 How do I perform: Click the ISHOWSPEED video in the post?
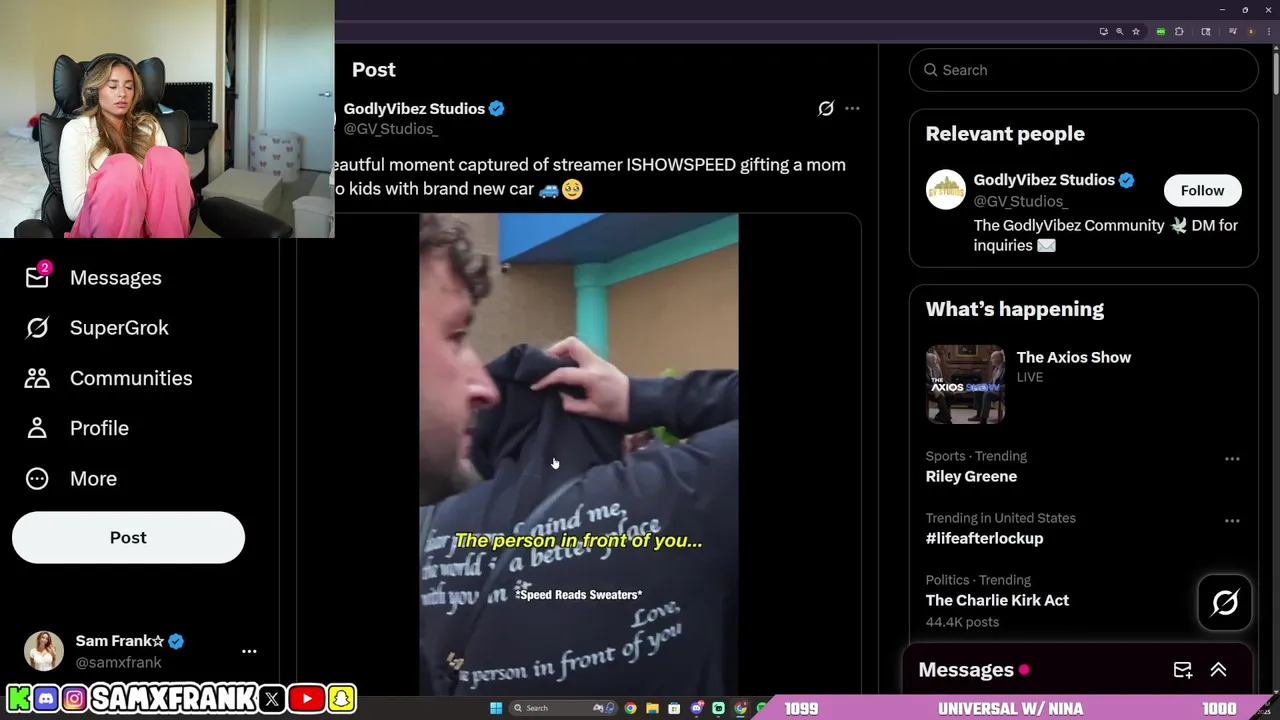click(x=579, y=455)
